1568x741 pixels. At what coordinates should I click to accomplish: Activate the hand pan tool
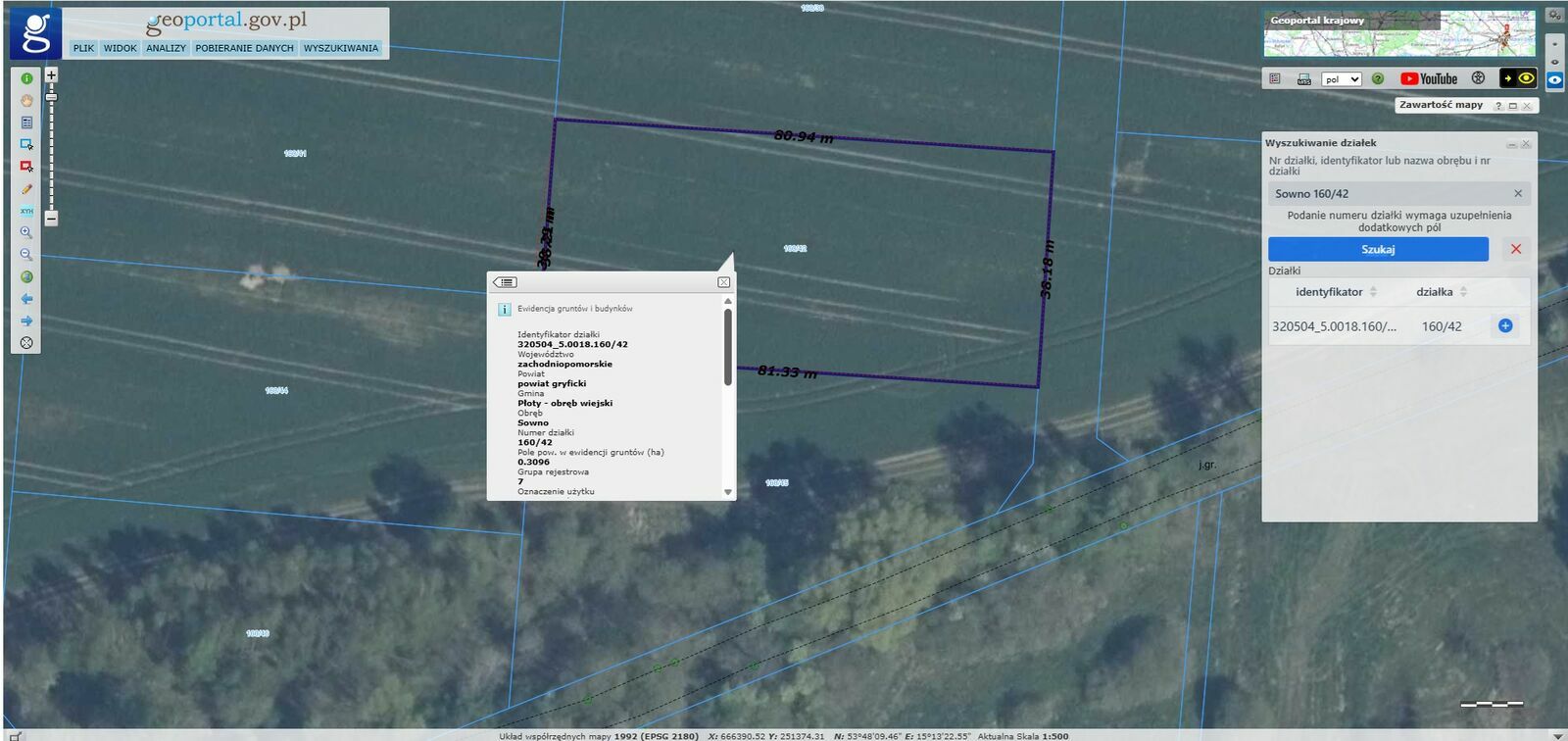click(26, 100)
